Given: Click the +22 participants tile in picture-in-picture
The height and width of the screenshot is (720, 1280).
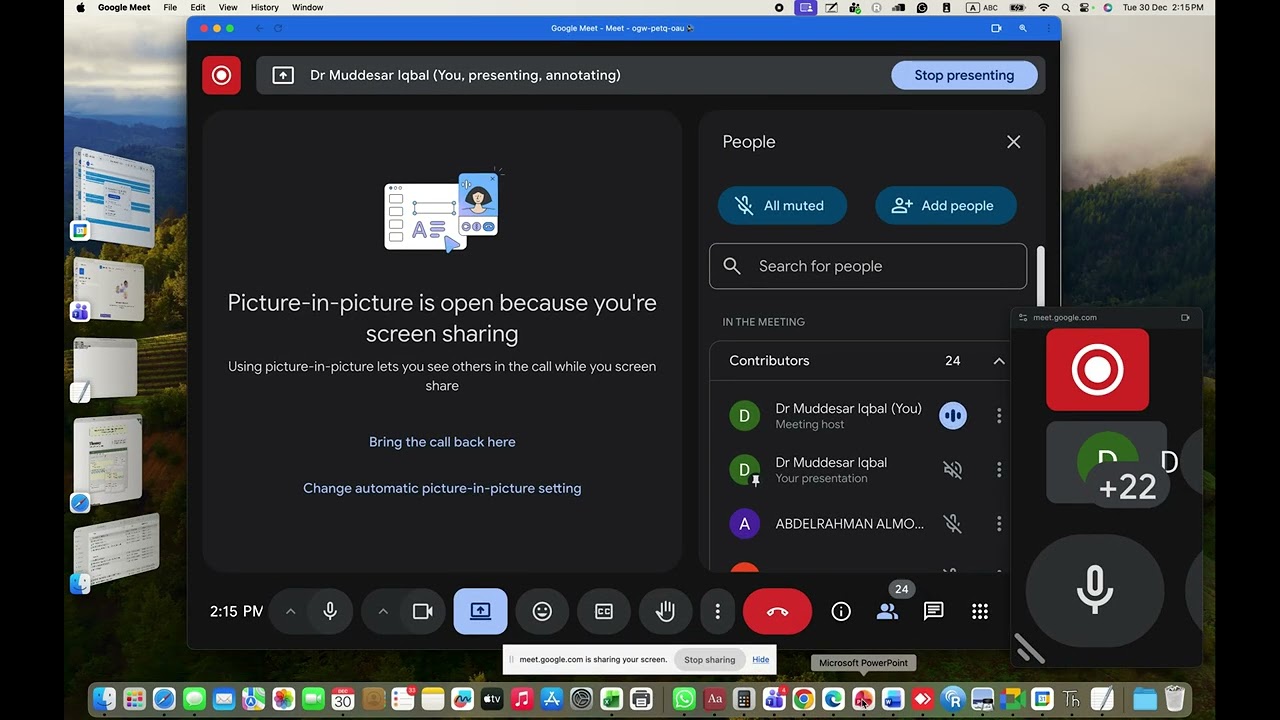Looking at the screenshot, I should [1127, 487].
